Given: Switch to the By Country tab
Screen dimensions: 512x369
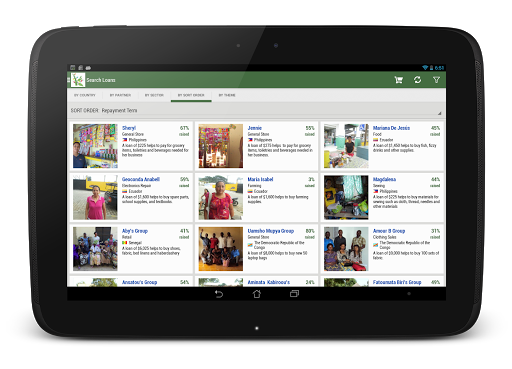Looking at the screenshot, I should coord(85,95).
